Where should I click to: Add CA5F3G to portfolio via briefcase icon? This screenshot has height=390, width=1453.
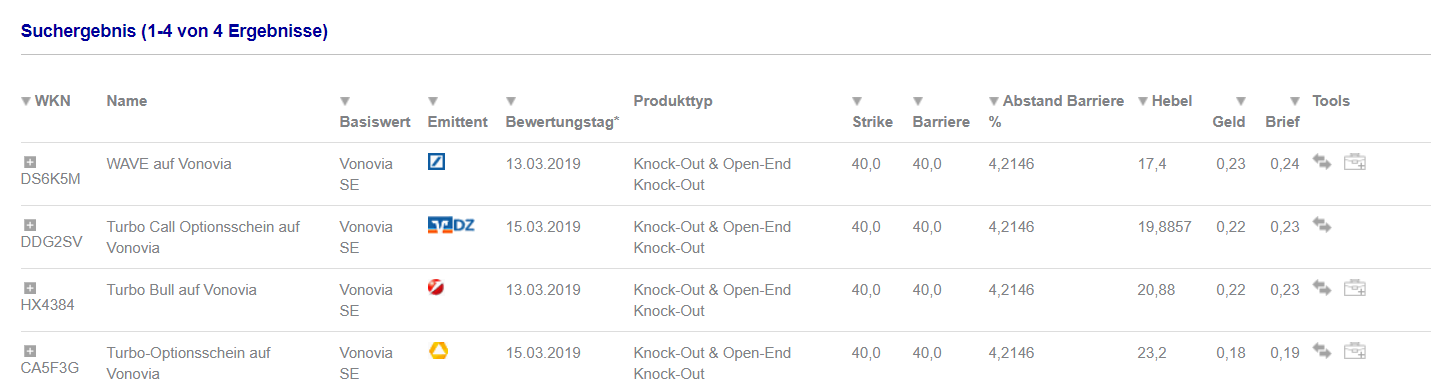coord(1355,351)
